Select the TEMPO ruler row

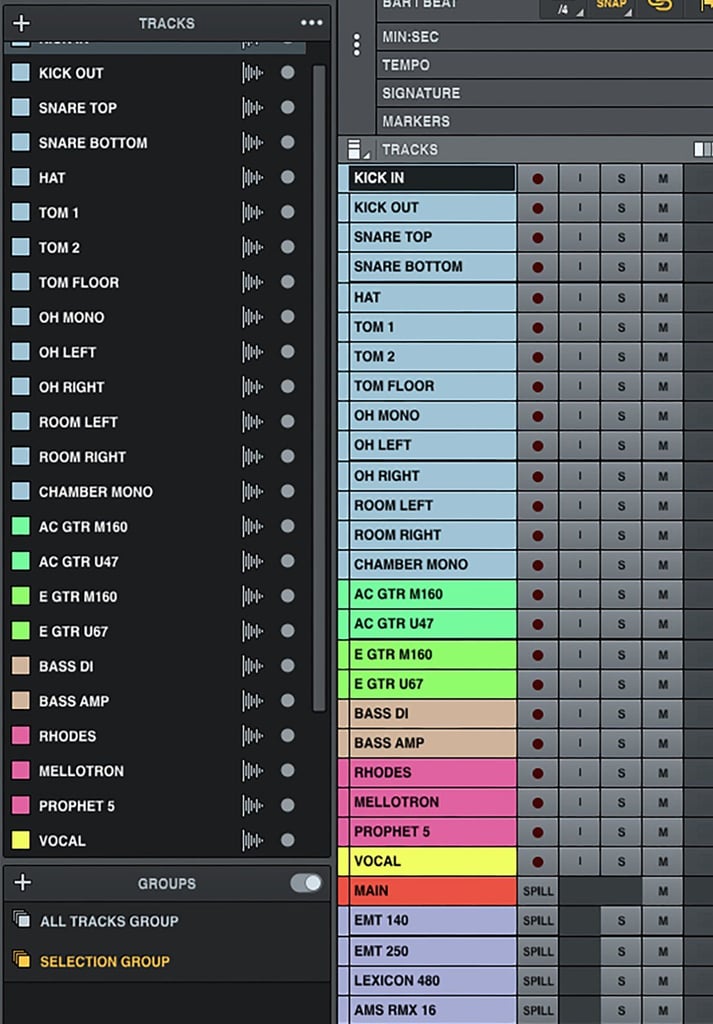click(x=545, y=65)
